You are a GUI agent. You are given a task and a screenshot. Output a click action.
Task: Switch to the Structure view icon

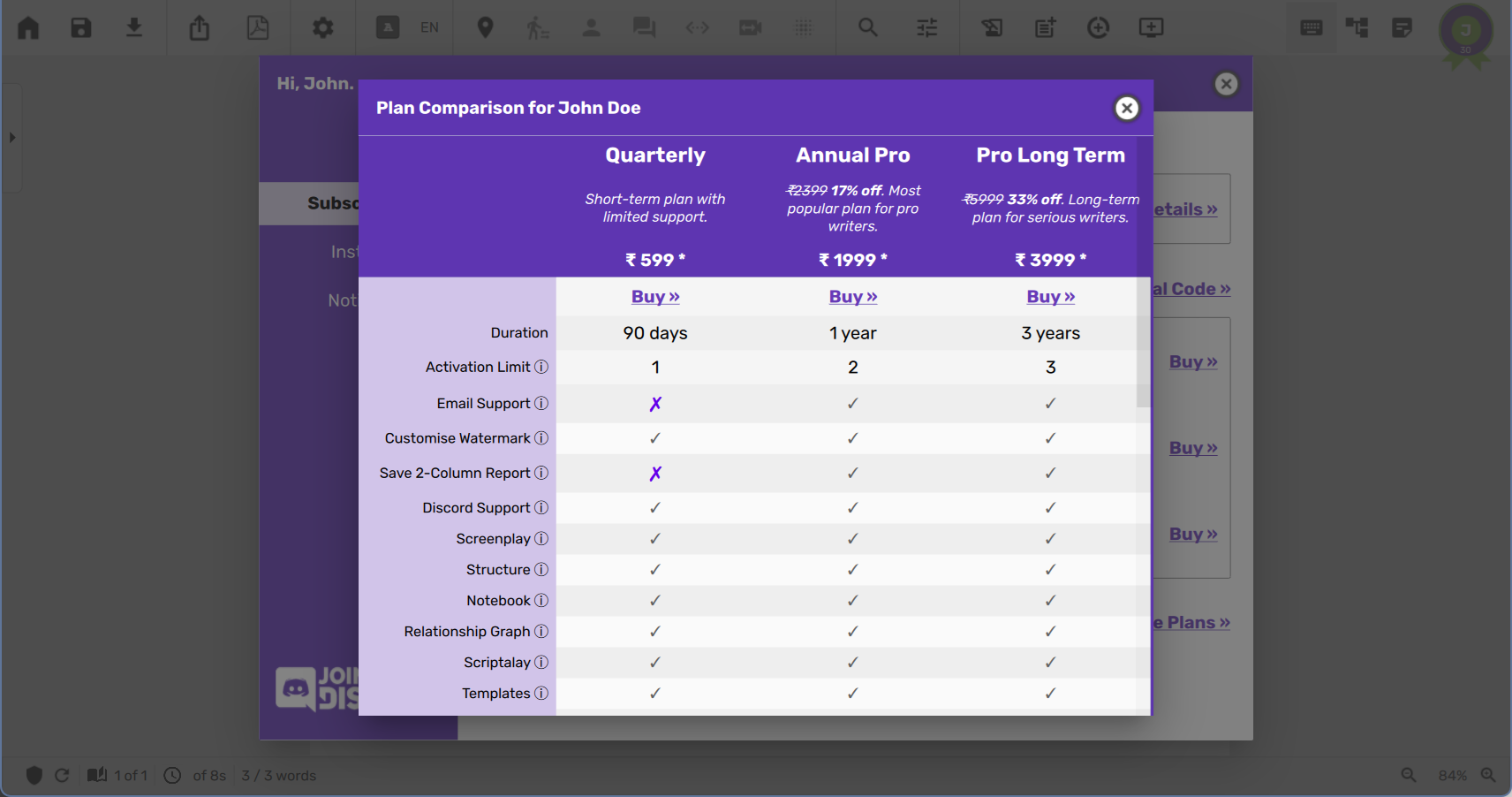click(1357, 28)
